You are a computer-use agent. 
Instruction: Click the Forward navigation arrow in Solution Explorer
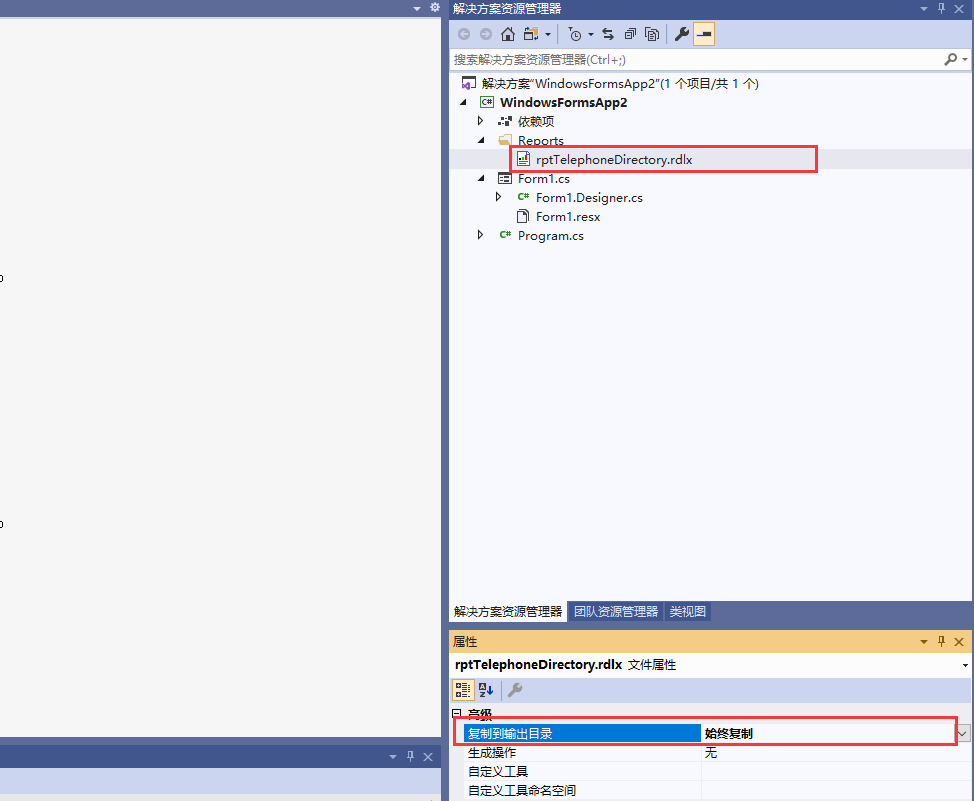[486, 34]
